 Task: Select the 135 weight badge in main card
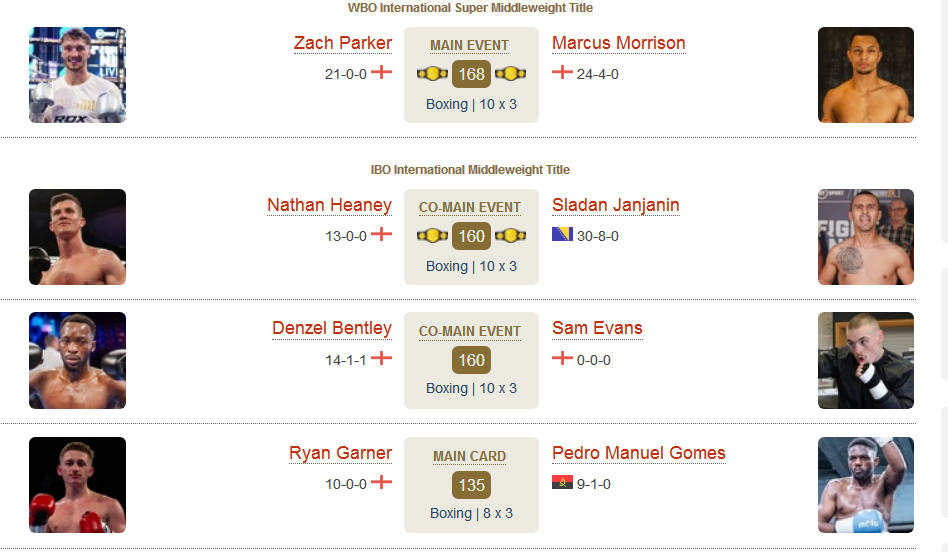pyautogui.click(x=471, y=485)
